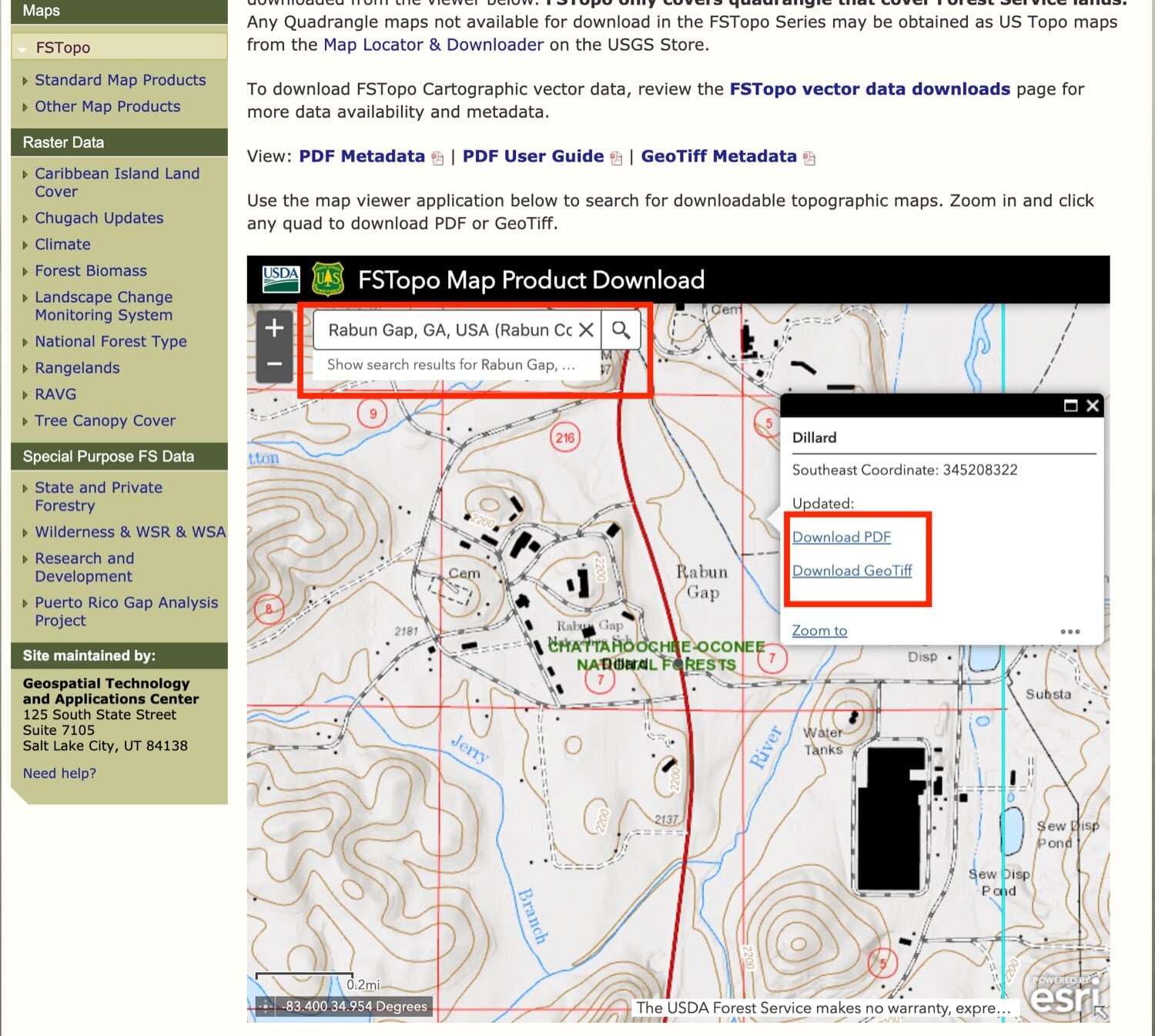Download GeoTiff for the Dillard quad

click(x=852, y=571)
